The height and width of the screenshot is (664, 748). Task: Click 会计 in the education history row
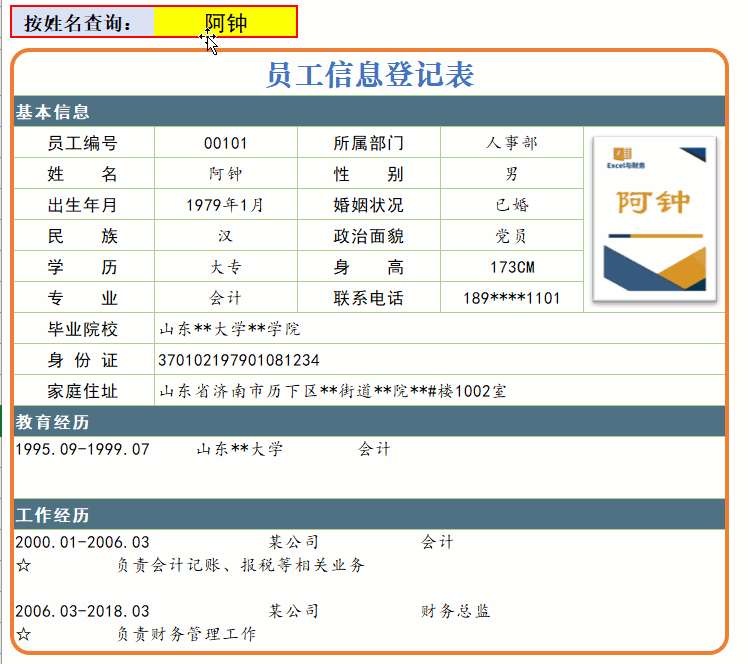point(374,449)
